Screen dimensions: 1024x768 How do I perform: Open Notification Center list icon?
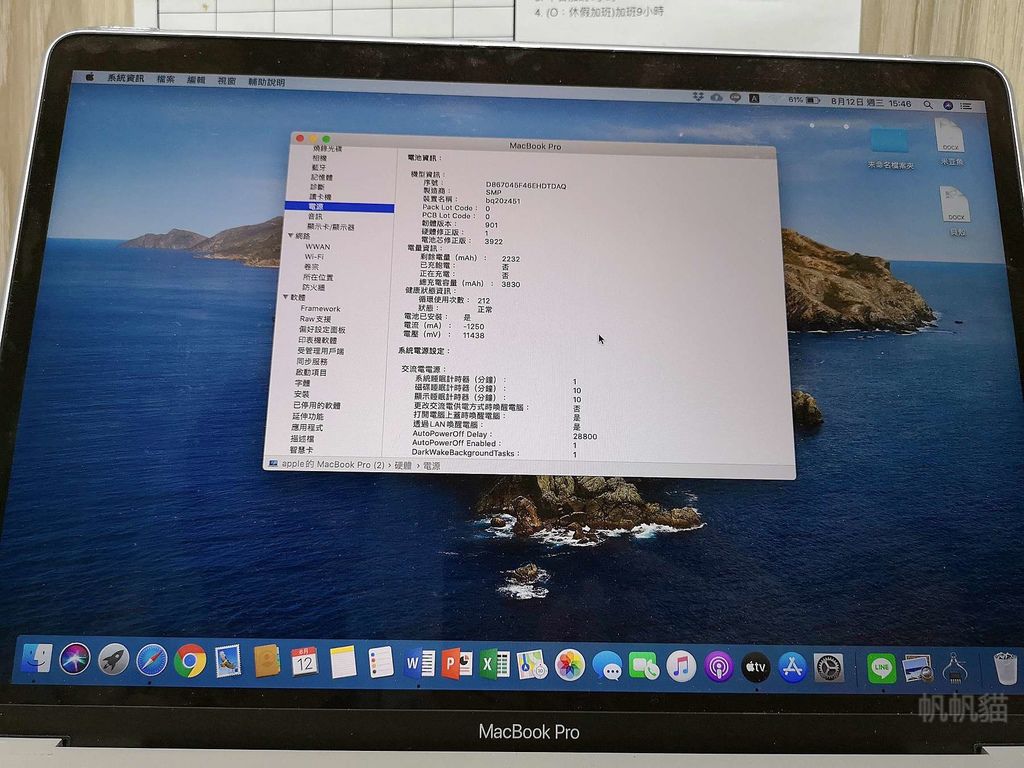tap(967, 105)
